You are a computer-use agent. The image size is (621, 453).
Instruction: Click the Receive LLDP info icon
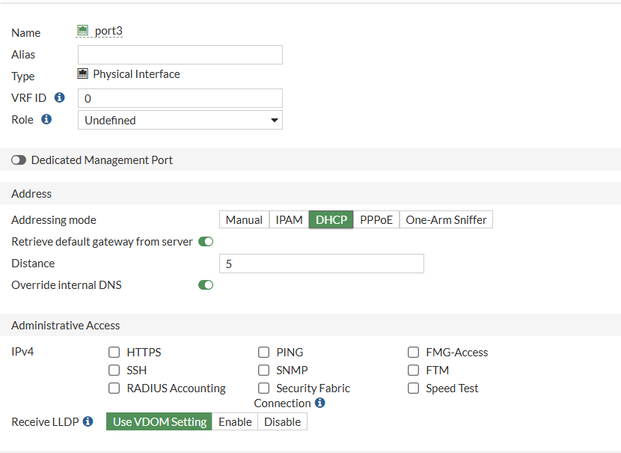(x=88, y=422)
